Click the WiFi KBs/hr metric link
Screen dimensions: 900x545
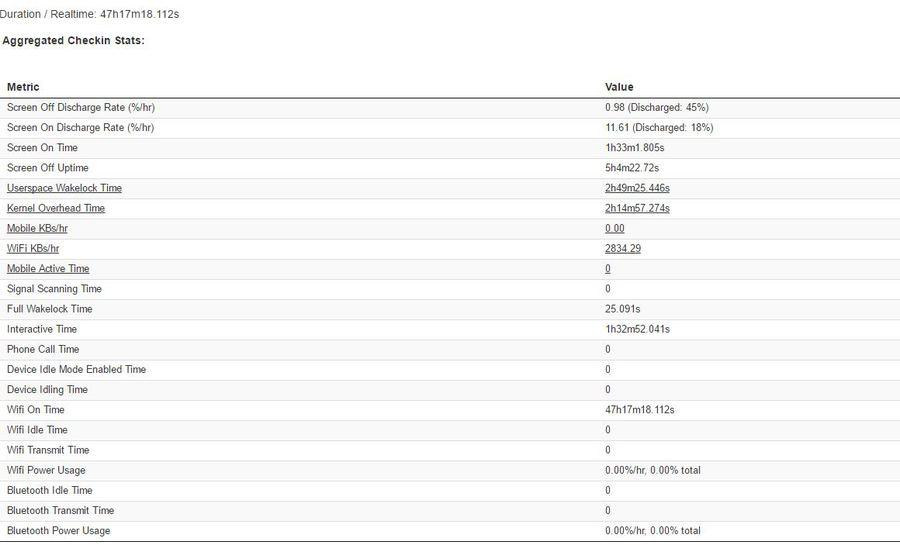(33, 248)
